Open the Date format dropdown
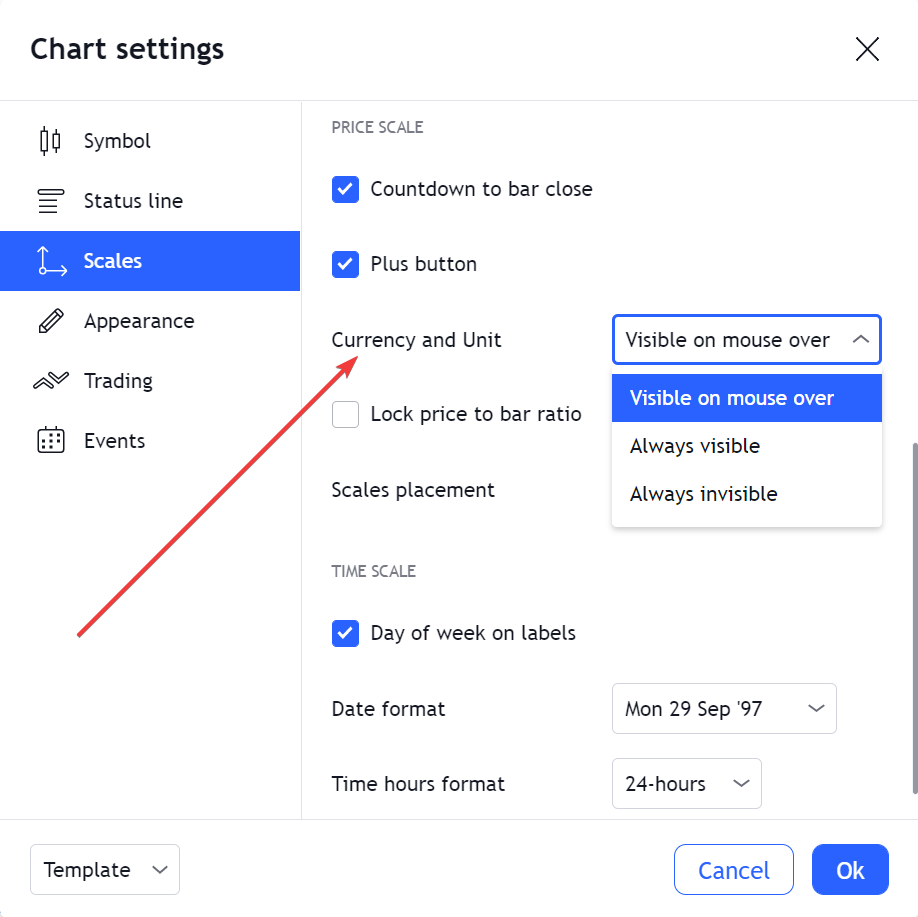The width and height of the screenshot is (918, 917). pyautogui.click(x=724, y=708)
